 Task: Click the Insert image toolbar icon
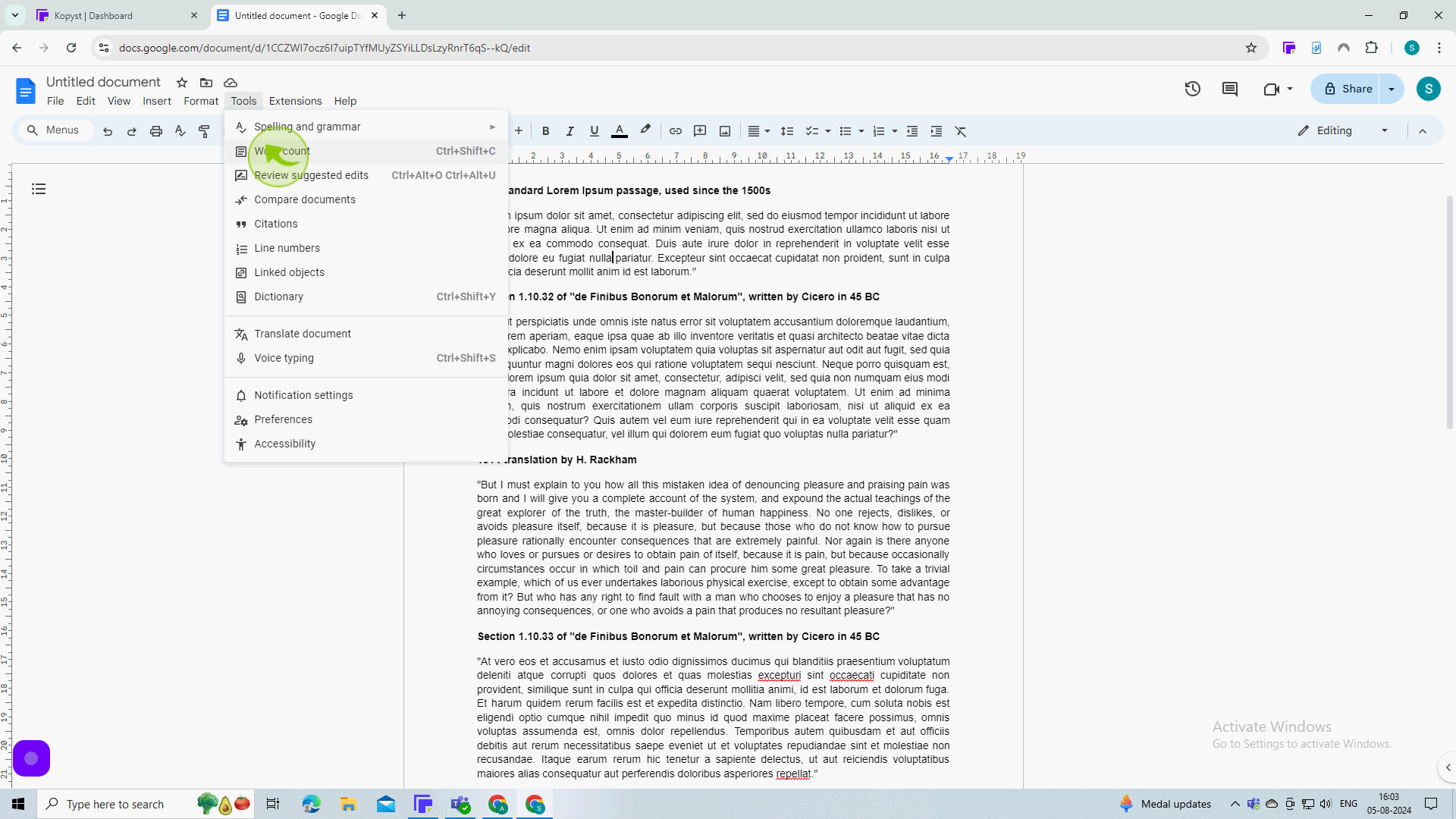click(x=725, y=131)
